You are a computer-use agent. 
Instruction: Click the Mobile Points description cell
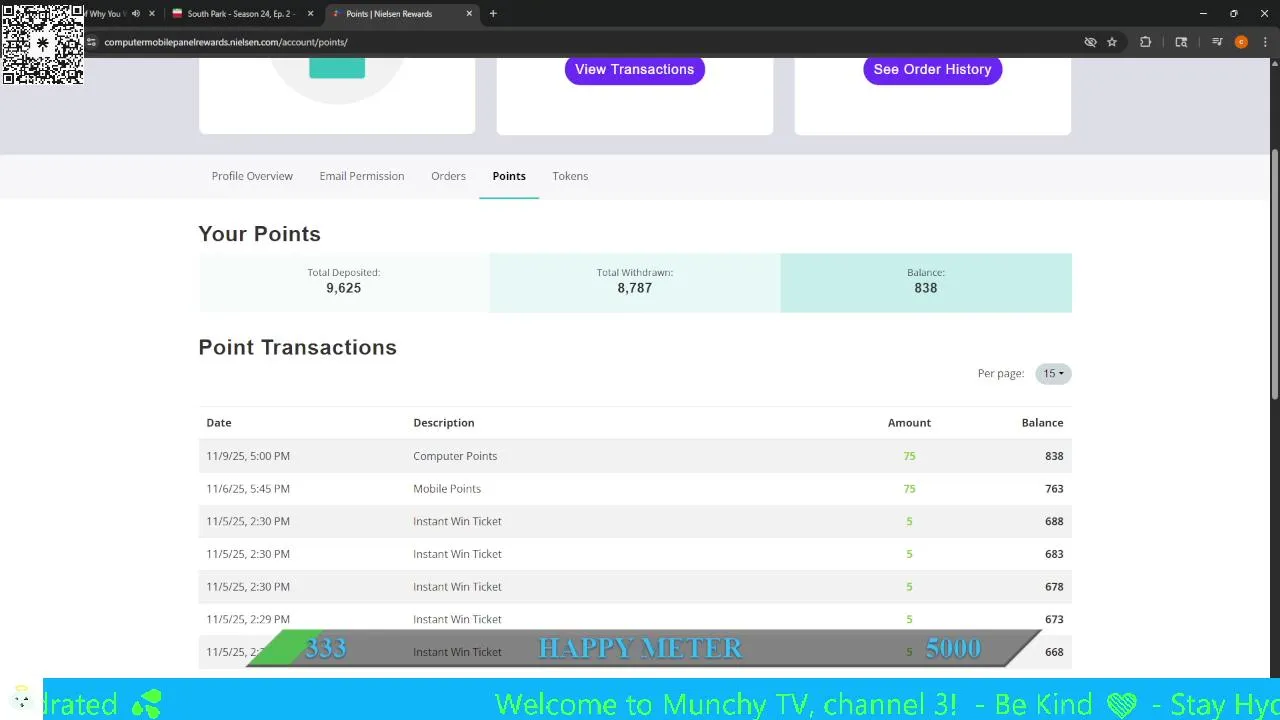[x=447, y=489]
